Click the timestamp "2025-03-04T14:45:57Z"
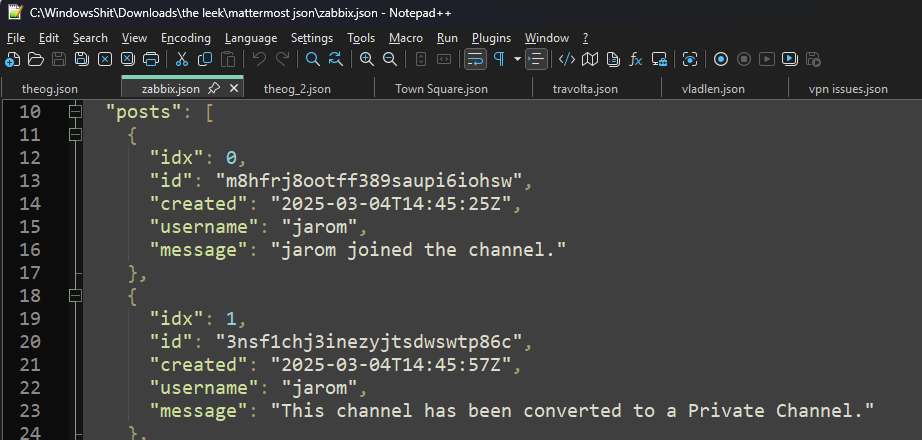 click(391, 365)
